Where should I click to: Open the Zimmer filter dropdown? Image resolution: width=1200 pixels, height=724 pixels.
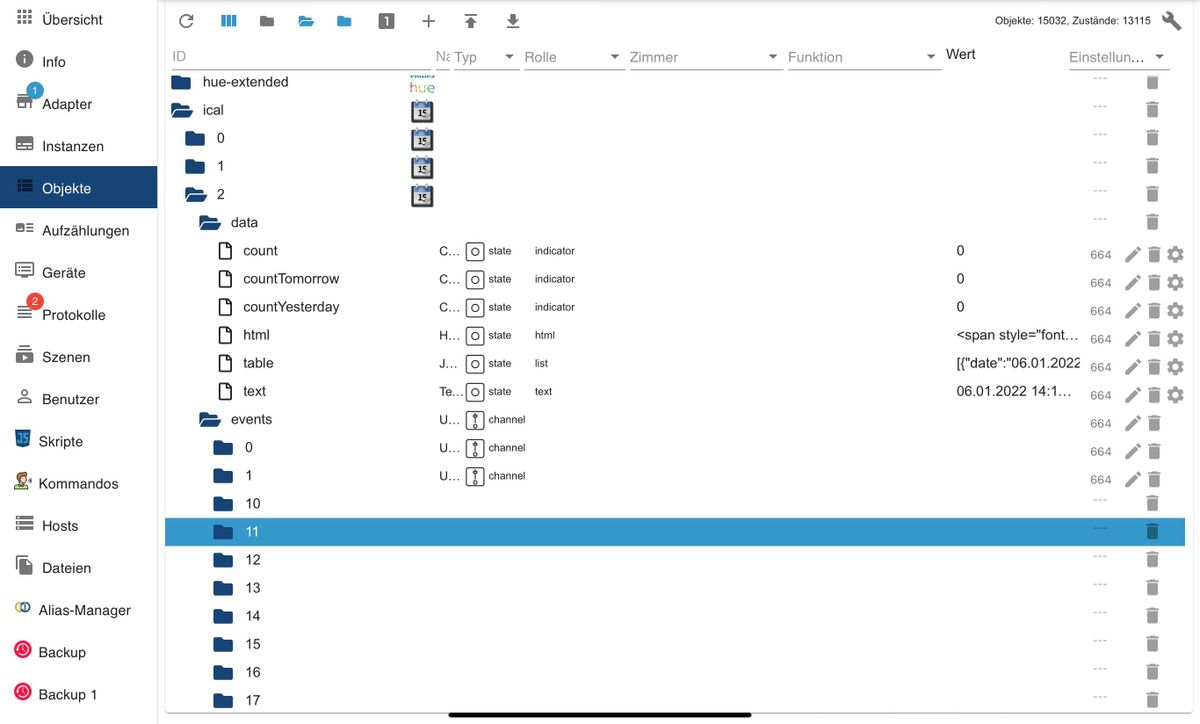tap(704, 58)
